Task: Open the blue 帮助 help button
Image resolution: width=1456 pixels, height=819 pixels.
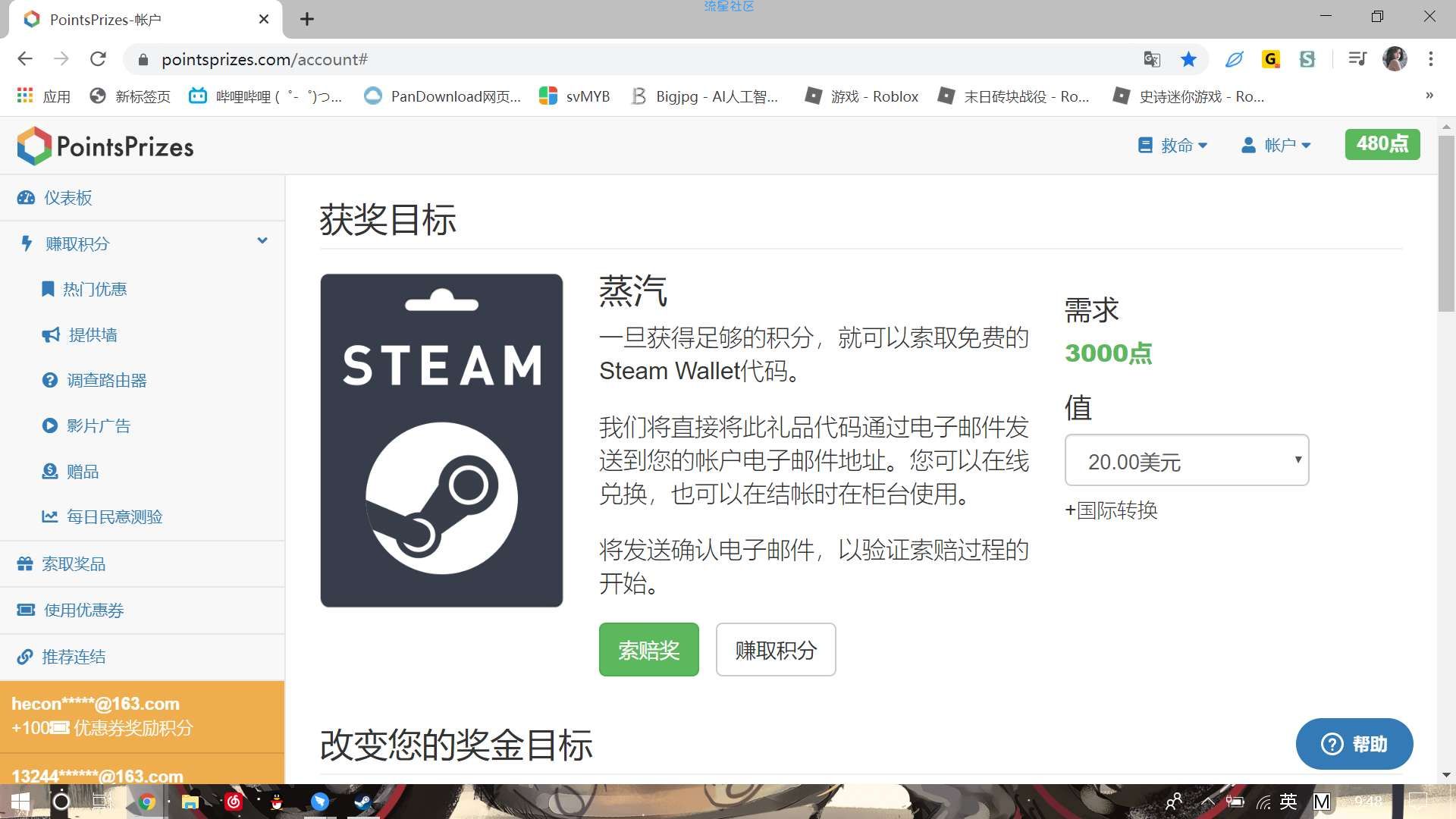Action: coord(1354,744)
